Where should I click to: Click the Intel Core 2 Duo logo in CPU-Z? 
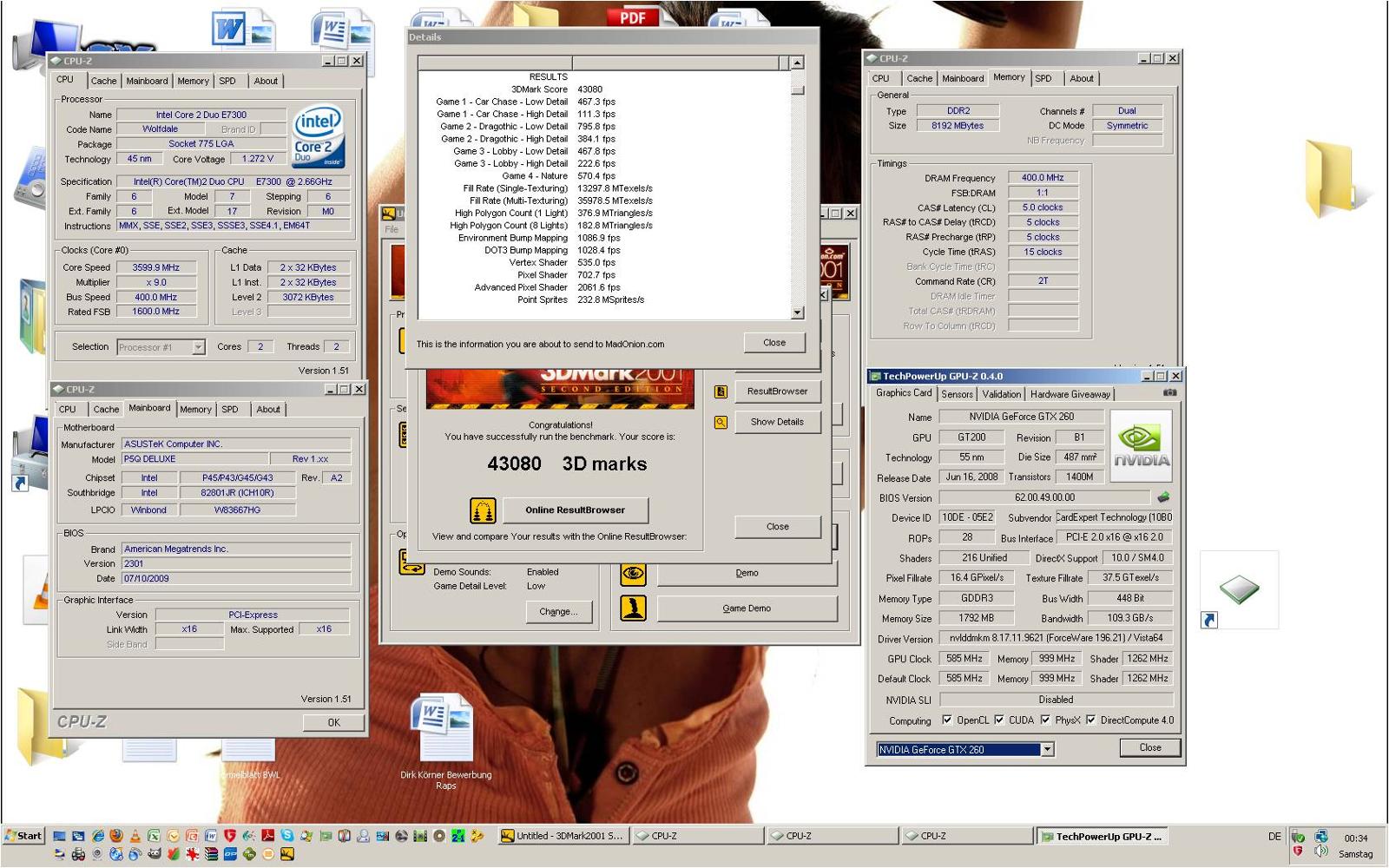pyautogui.click(x=319, y=136)
